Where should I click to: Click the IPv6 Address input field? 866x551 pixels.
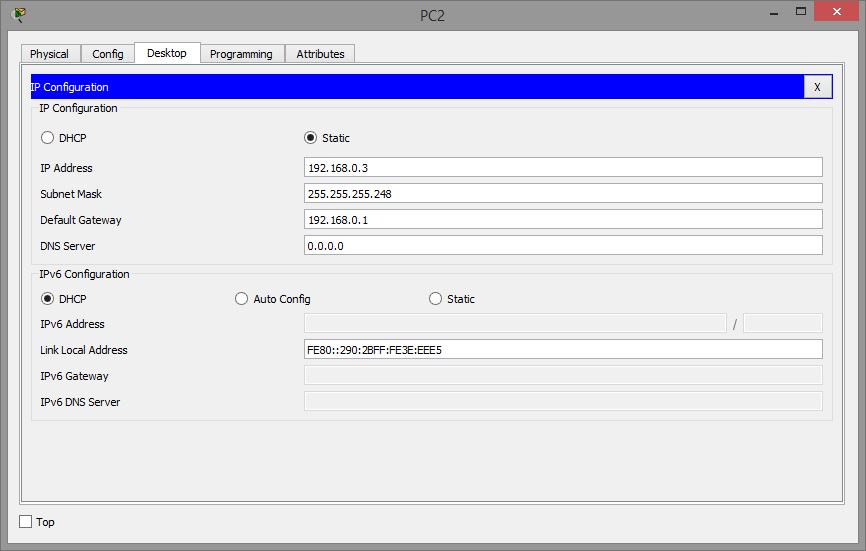515,323
